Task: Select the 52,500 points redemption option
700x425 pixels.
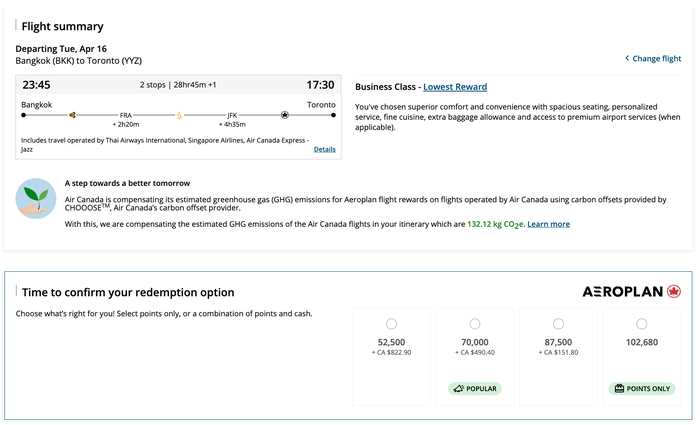Action: tap(392, 324)
